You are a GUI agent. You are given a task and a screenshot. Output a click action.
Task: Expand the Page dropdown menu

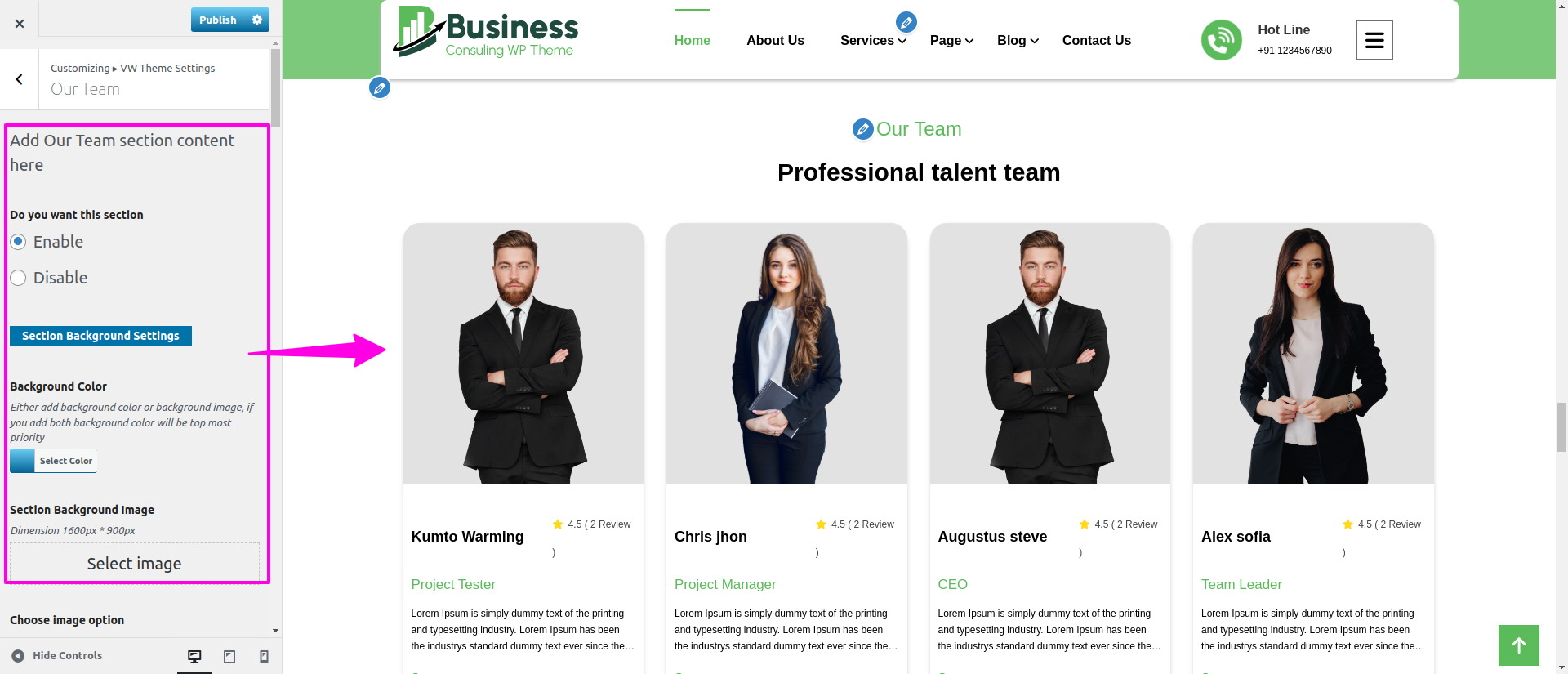951,40
